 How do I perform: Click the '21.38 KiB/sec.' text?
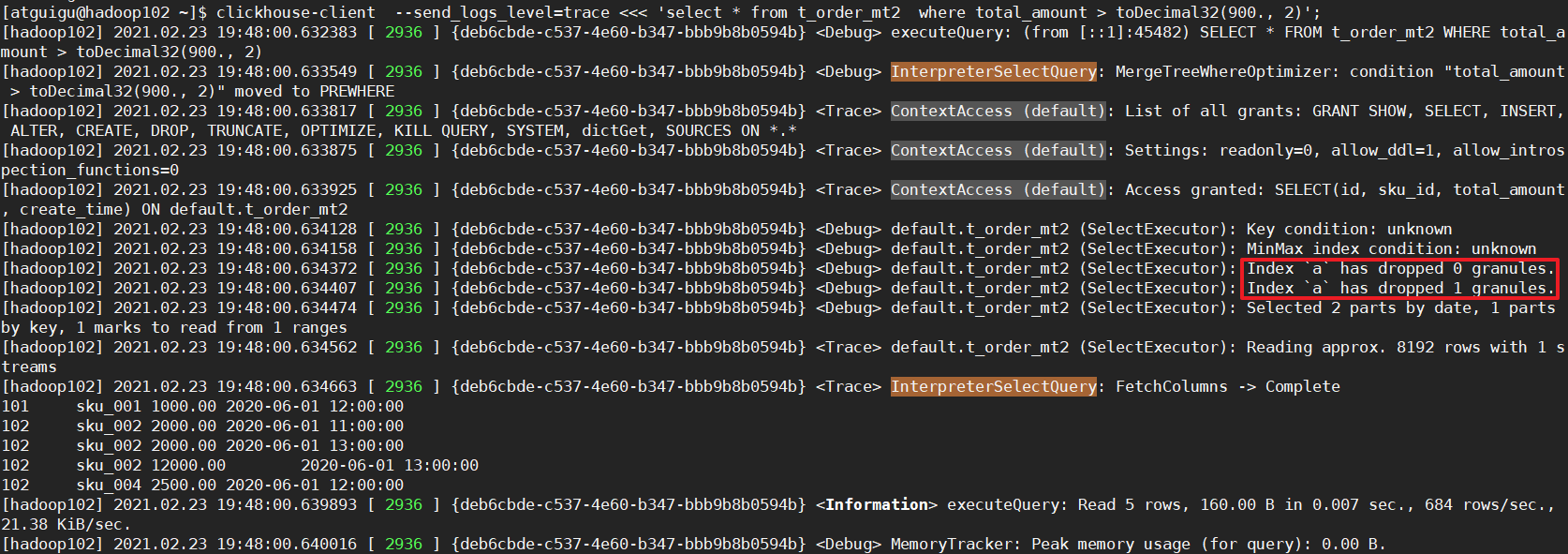67,524
